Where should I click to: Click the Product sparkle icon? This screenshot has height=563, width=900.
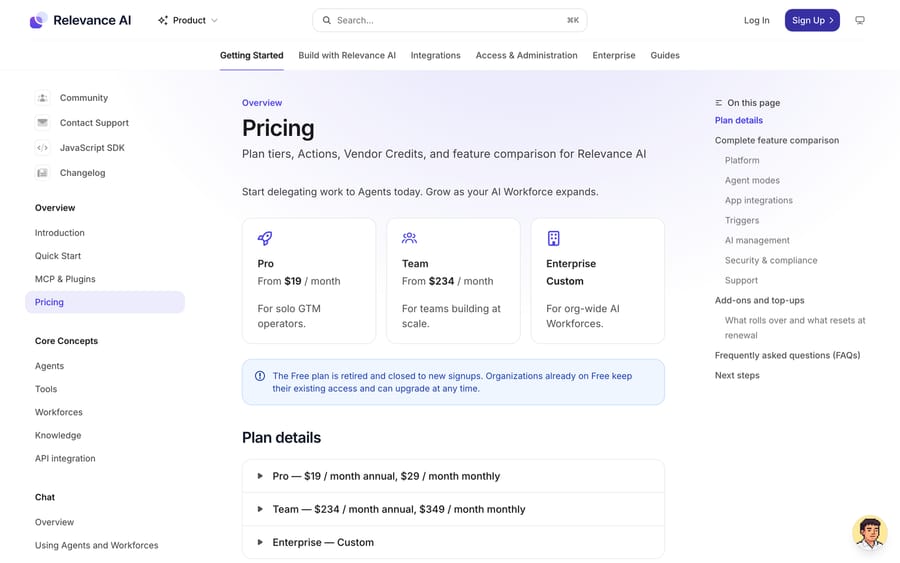[x=163, y=20]
